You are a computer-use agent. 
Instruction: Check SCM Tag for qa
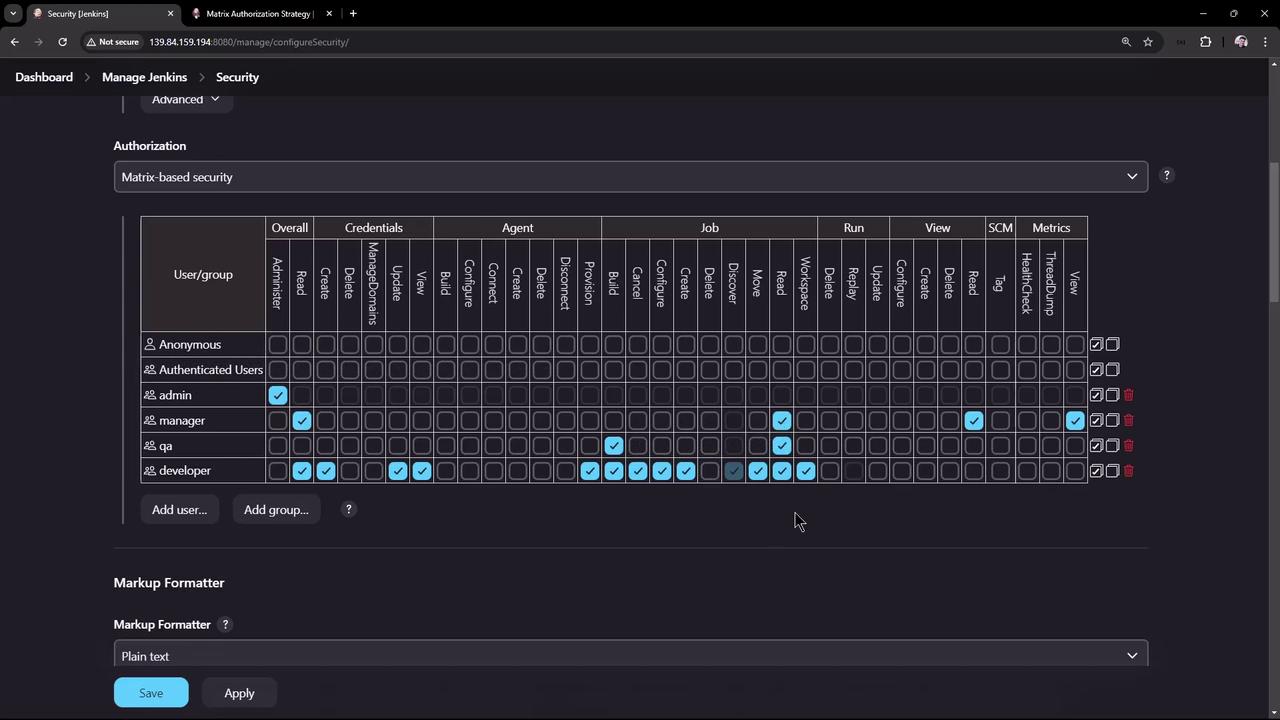(x=1000, y=446)
